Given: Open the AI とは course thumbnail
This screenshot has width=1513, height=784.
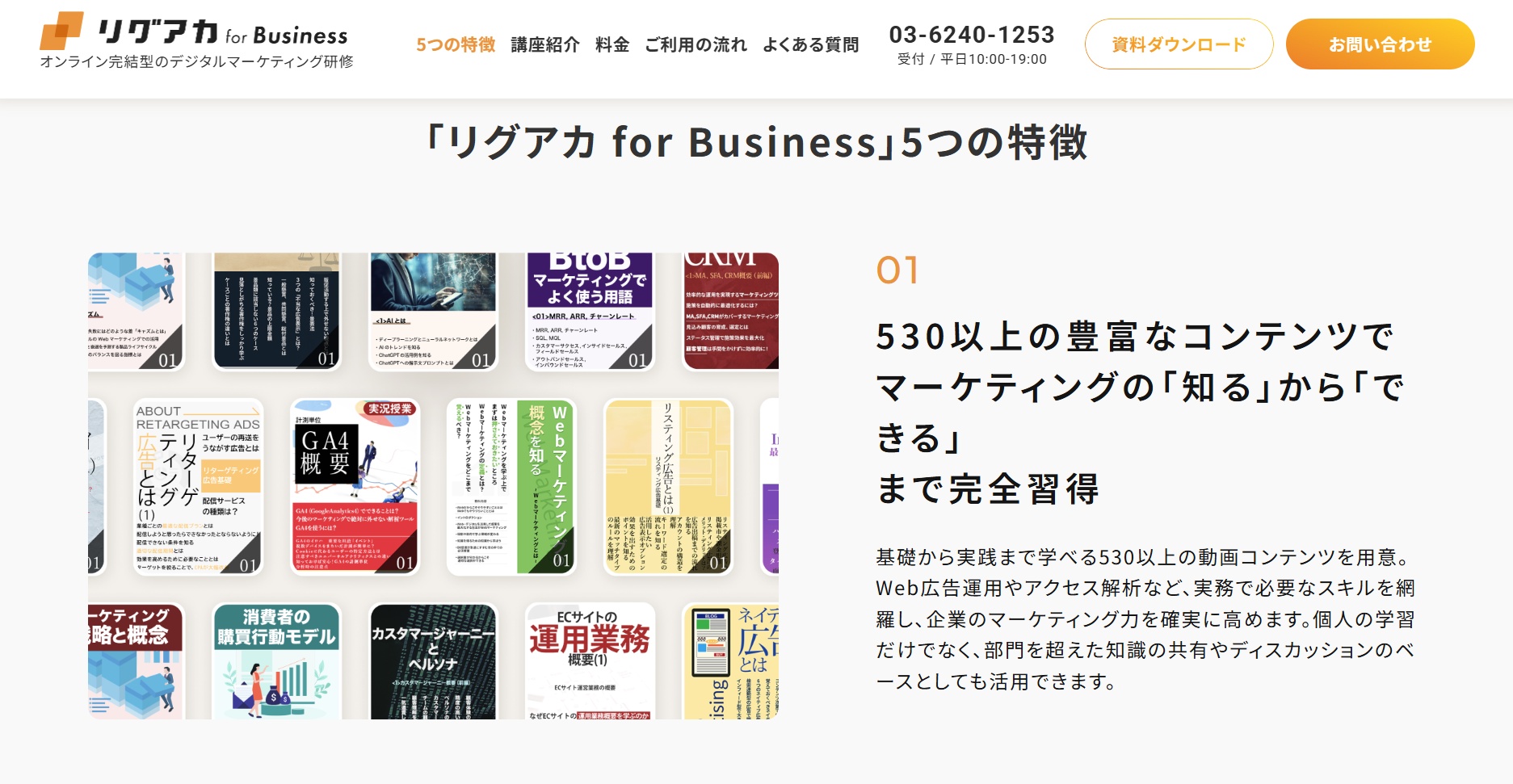Looking at the screenshot, I should pyautogui.click(x=433, y=312).
